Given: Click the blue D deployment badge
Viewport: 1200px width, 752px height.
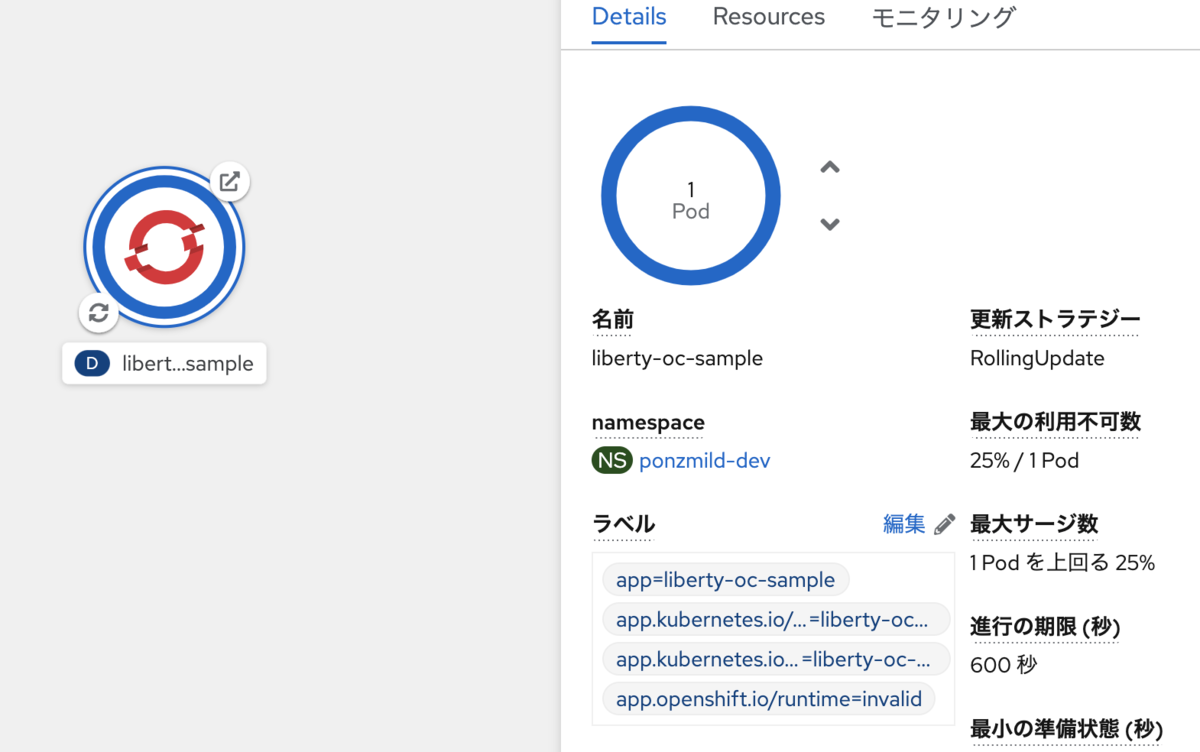Looking at the screenshot, I should coord(92,363).
